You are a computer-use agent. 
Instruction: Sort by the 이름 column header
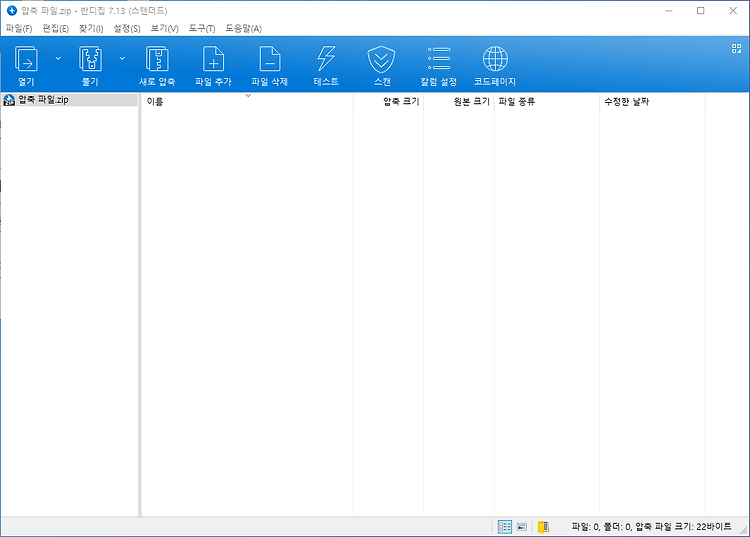coord(247,101)
